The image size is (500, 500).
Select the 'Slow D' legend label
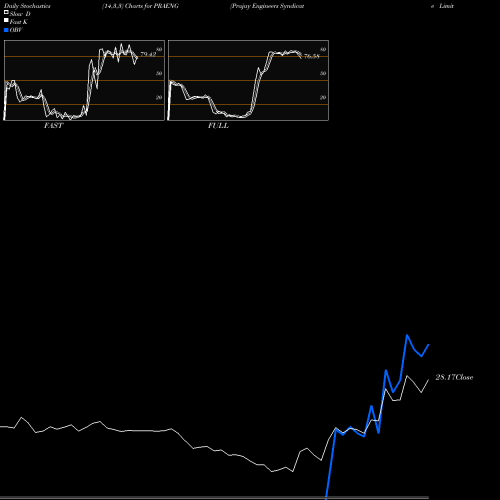point(20,14)
